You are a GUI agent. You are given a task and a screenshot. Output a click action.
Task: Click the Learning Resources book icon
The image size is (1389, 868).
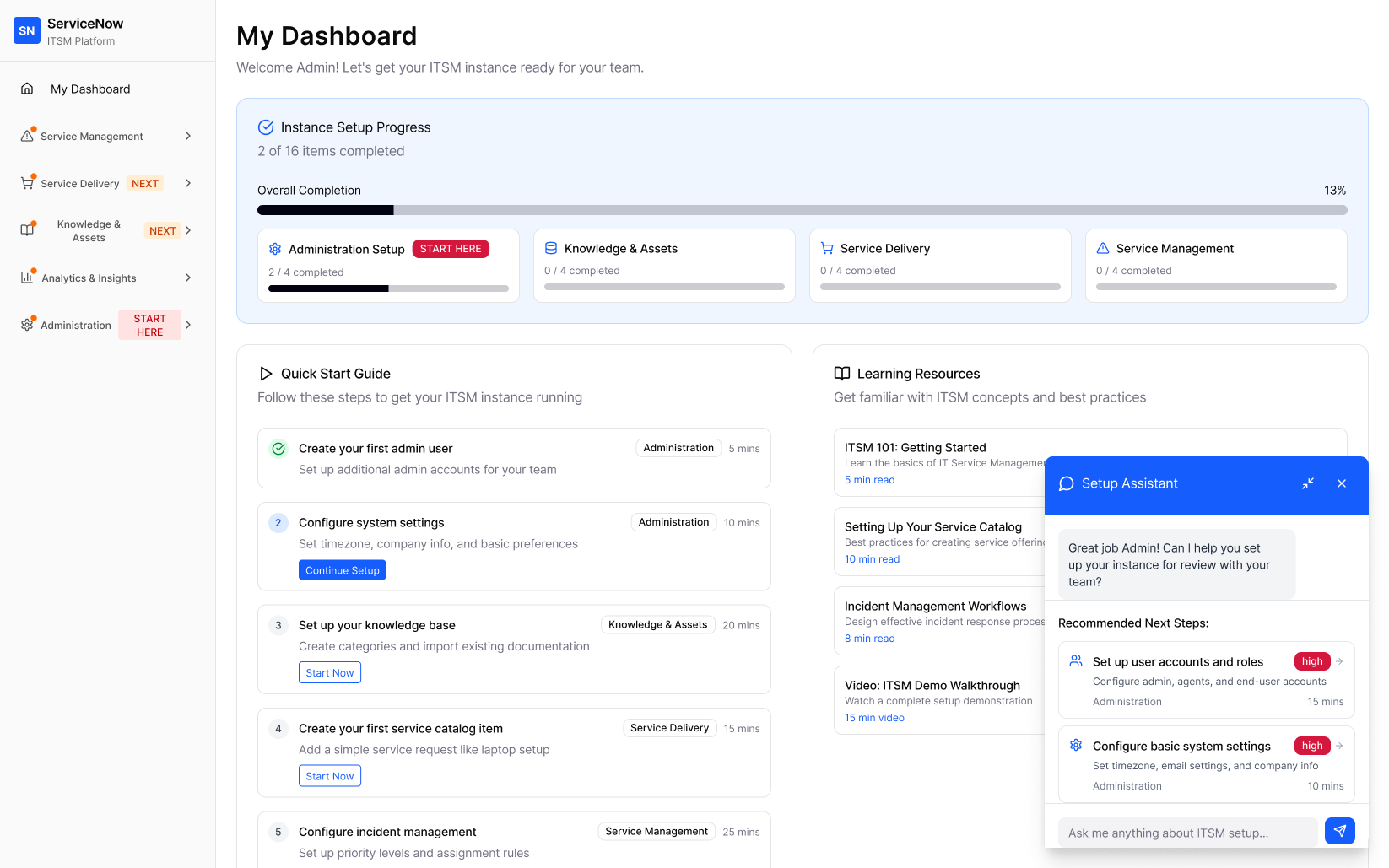coord(842,374)
